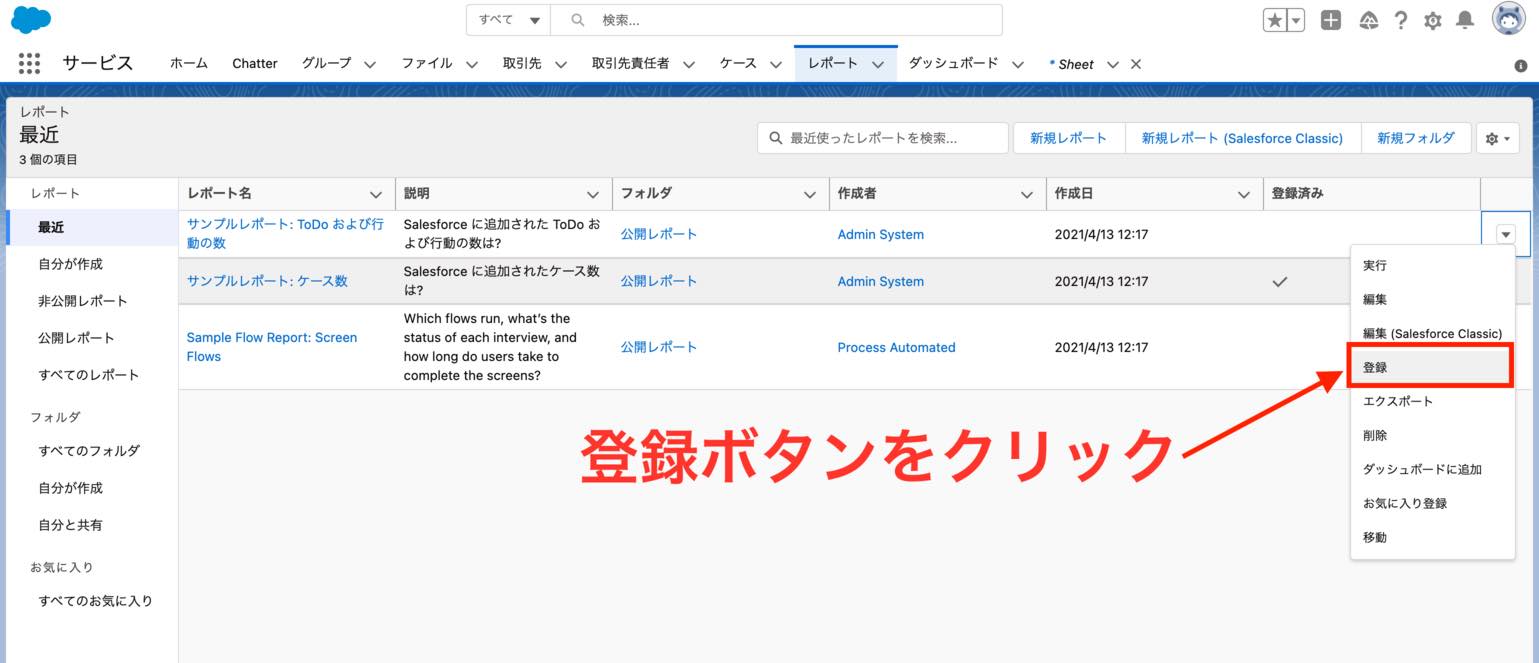Open the 説明 column header chevron

(593, 194)
